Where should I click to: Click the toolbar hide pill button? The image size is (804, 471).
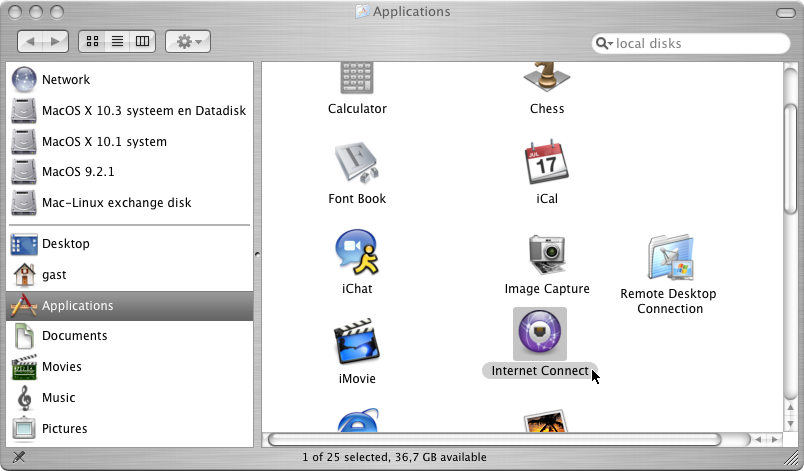tap(786, 12)
